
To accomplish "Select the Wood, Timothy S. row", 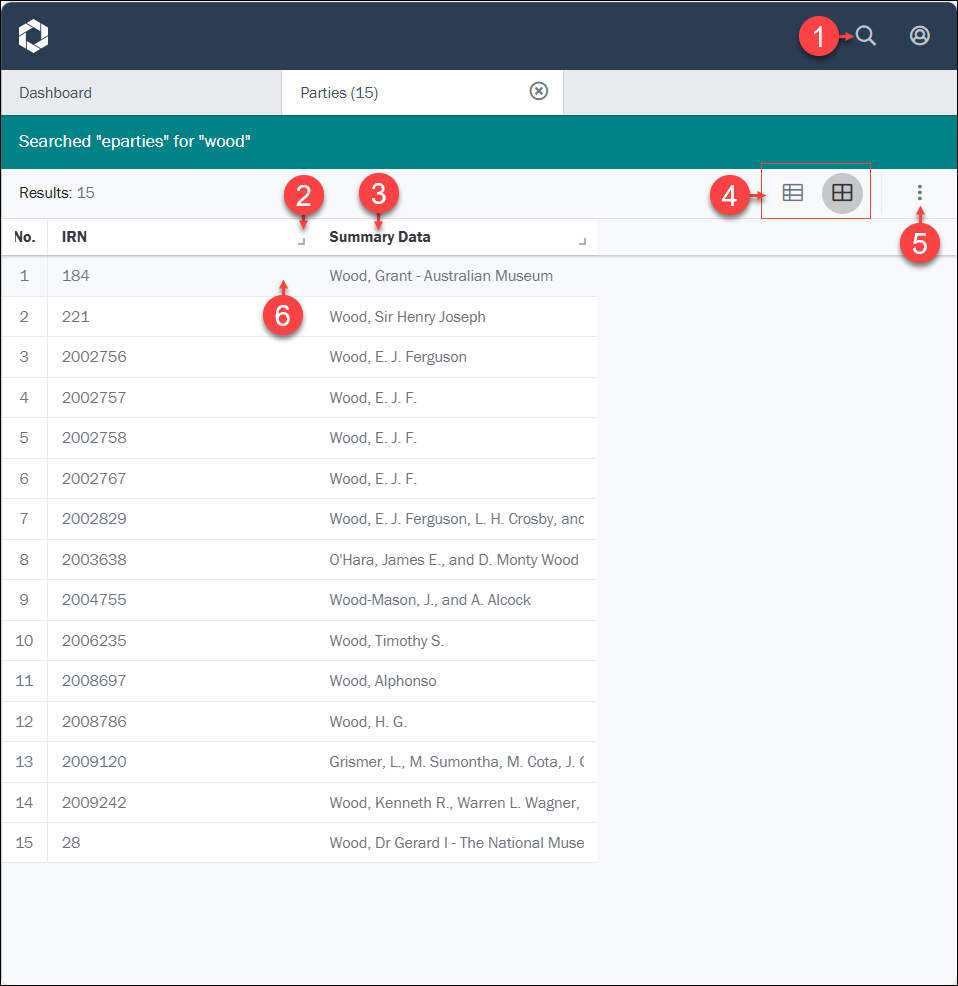I will 386,641.
